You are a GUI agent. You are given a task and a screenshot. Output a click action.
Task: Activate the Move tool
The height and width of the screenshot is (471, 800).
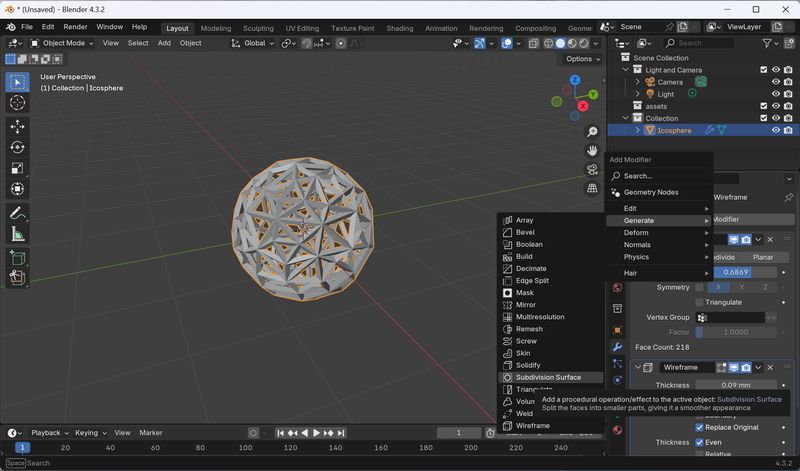pyautogui.click(x=17, y=127)
